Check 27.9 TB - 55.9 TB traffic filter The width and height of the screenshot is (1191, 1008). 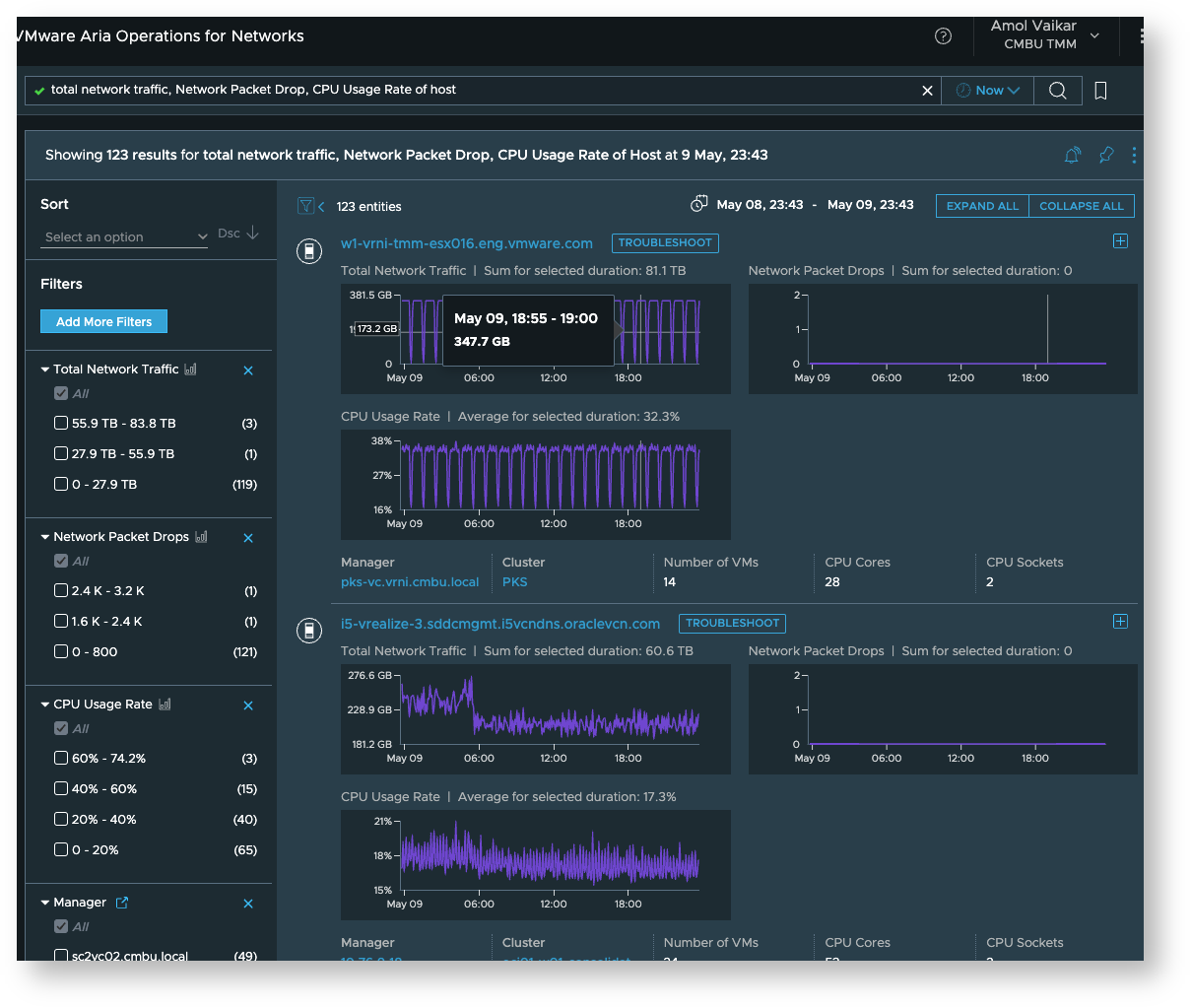tap(61, 454)
